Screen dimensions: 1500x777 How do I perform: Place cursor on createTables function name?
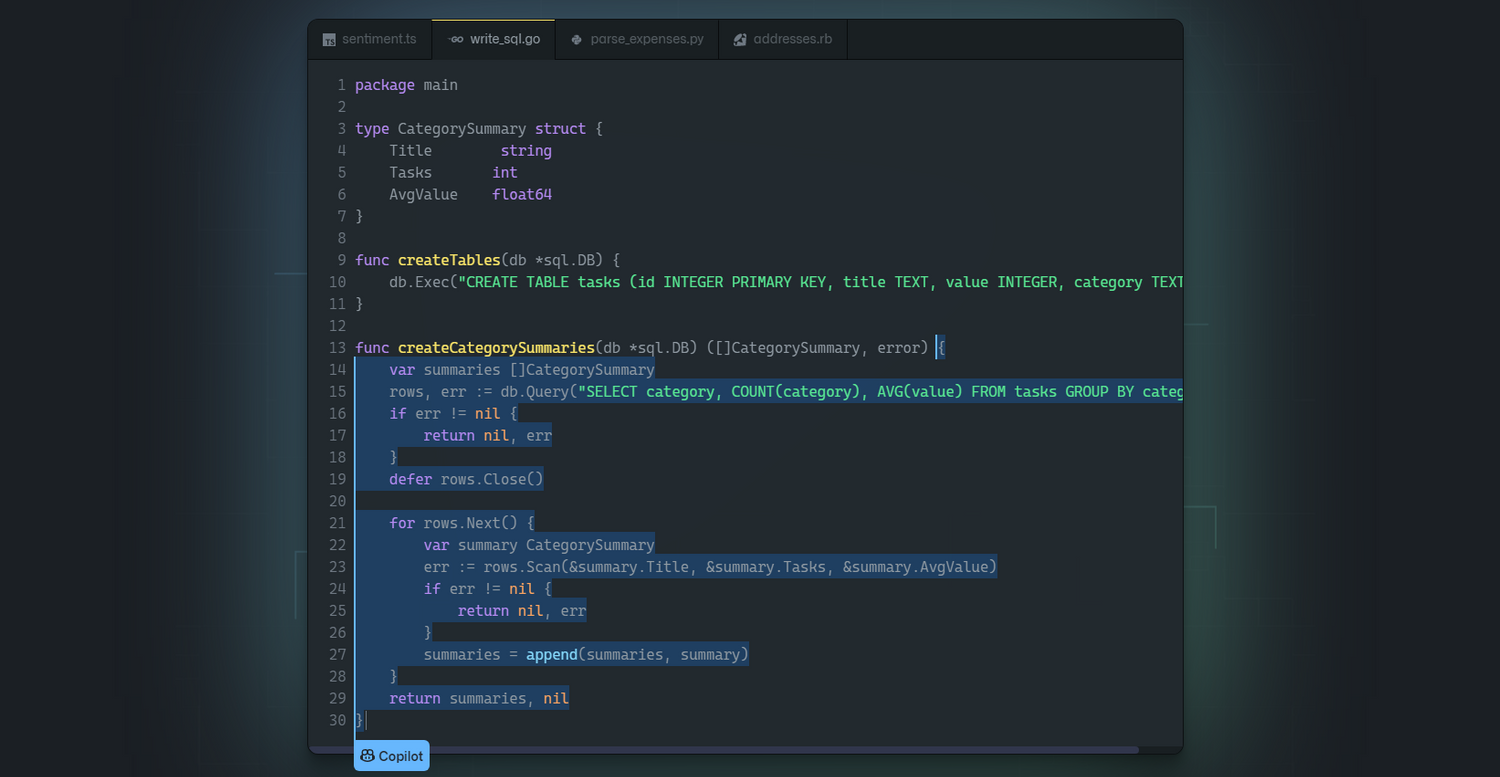(448, 260)
